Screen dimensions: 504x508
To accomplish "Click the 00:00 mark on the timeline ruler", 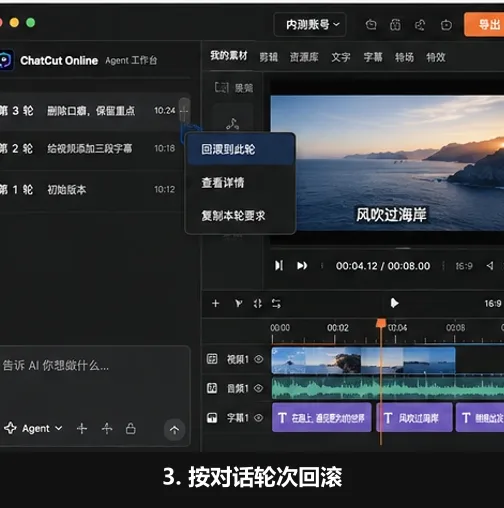I will coord(280,328).
